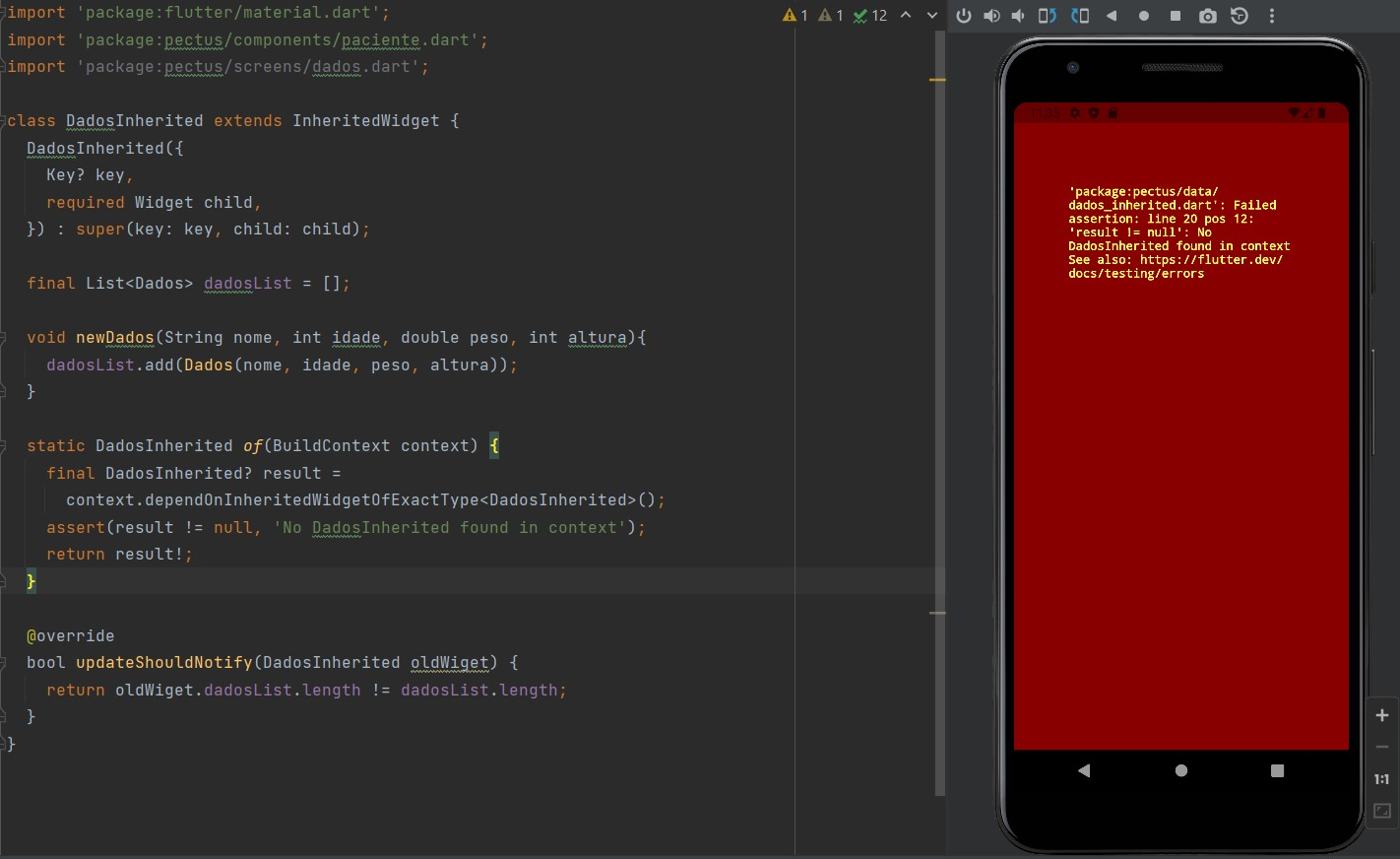The width and height of the screenshot is (1400, 859).
Task: Zoom in the emulator view
Action: [x=1382, y=715]
